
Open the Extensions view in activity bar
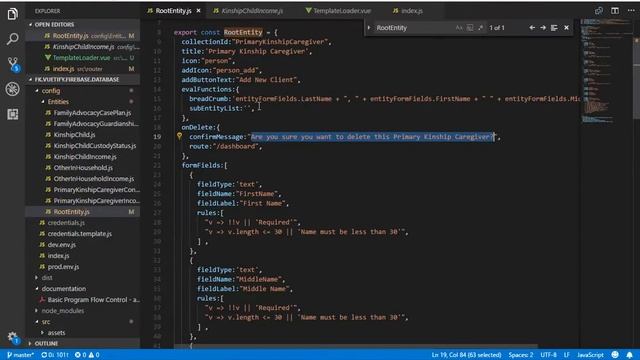13,114
